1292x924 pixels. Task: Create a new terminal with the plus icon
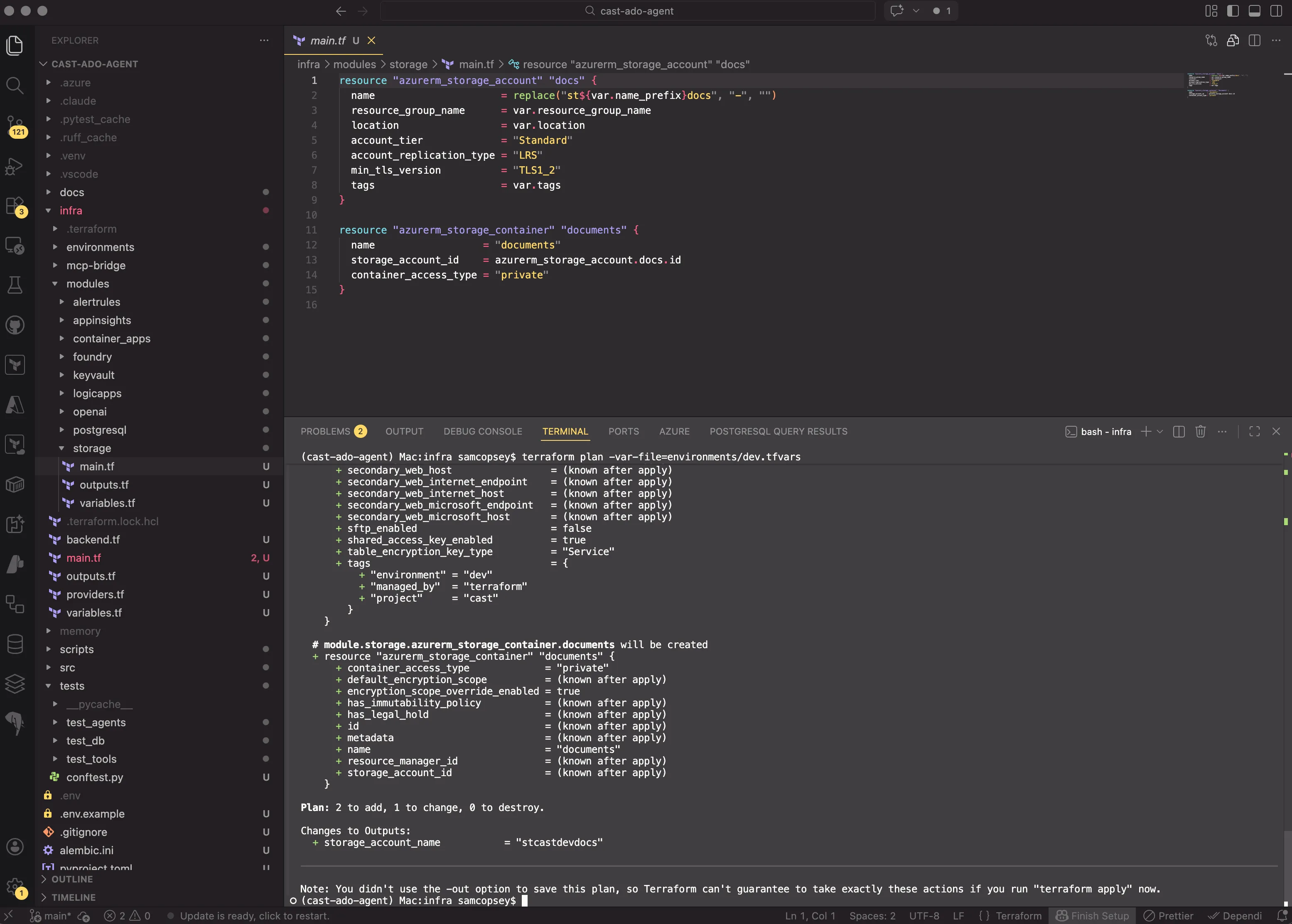click(x=1145, y=432)
